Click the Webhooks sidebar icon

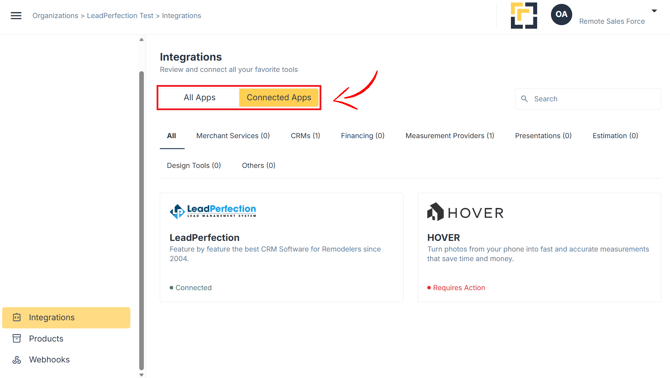point(17,360)
